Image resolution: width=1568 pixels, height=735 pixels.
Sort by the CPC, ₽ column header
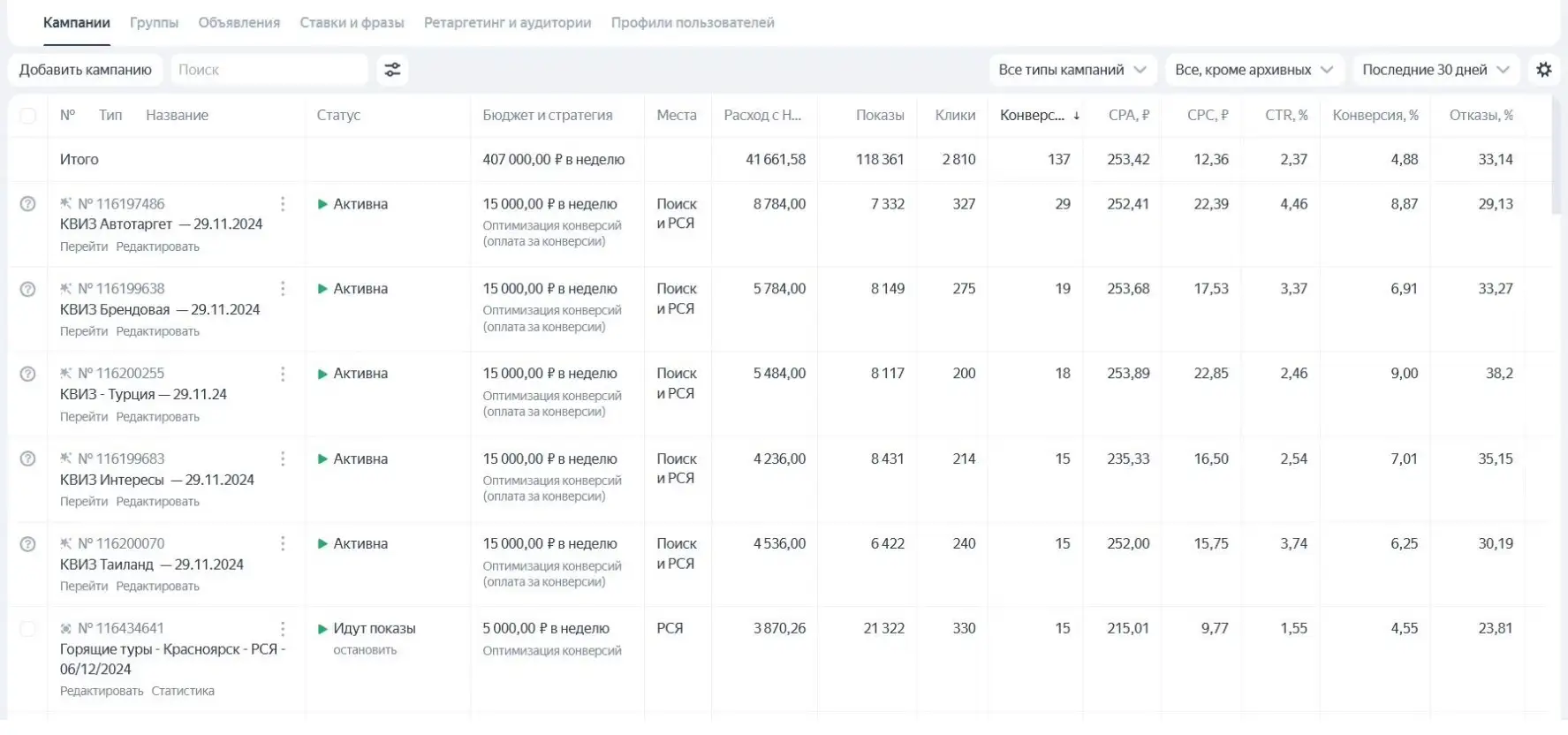tap(1208, 116)
